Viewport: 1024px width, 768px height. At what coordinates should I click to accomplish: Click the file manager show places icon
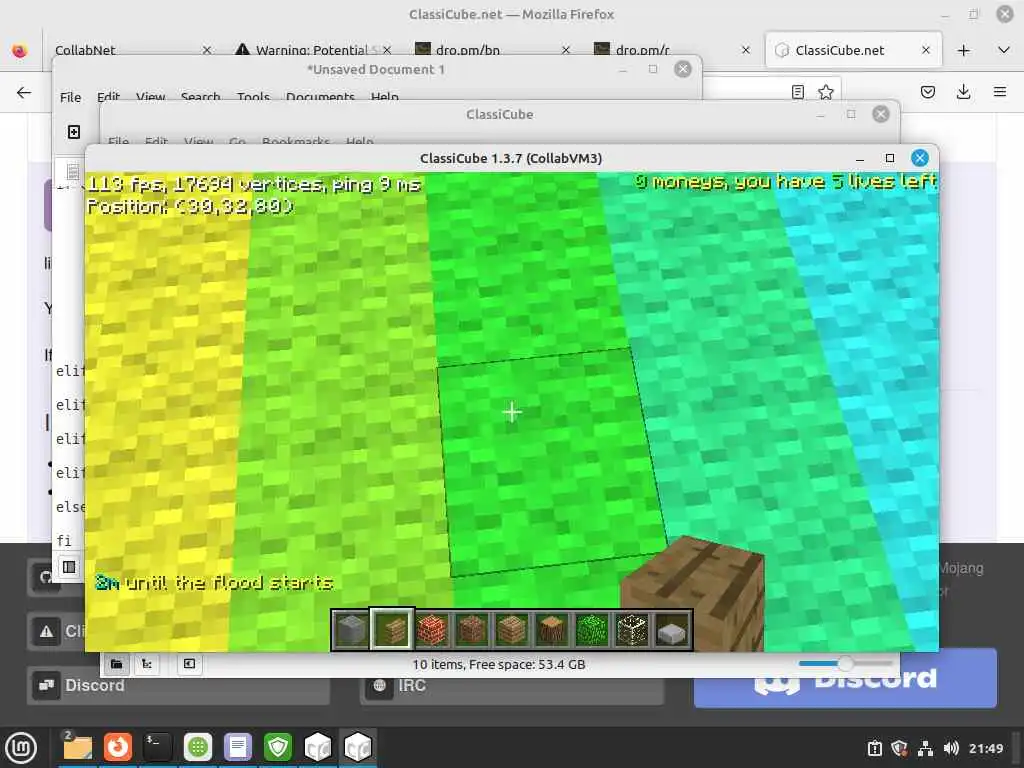point(116,664)
